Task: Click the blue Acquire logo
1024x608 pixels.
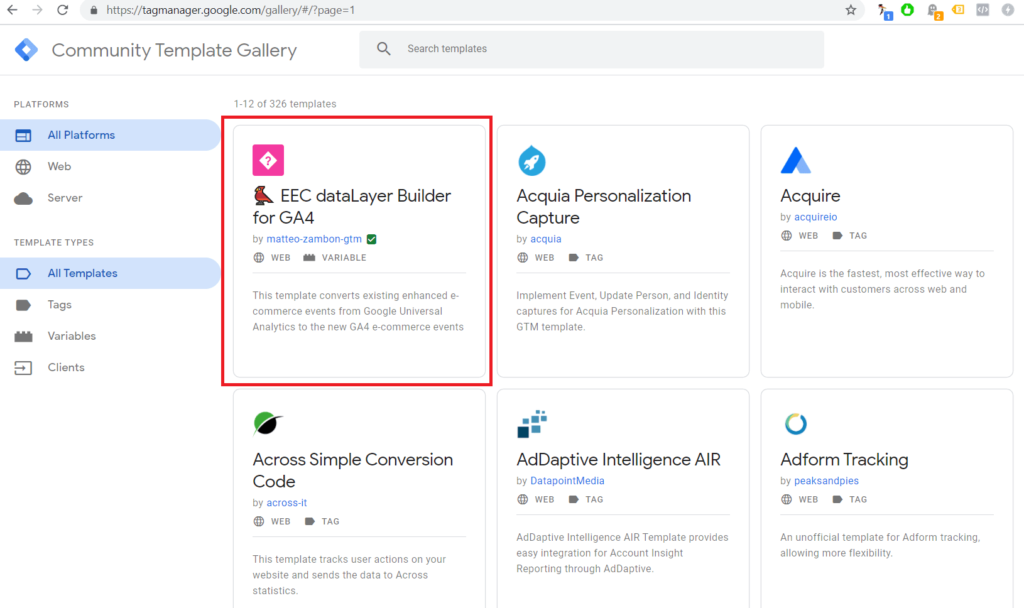Action: (795, 160)
